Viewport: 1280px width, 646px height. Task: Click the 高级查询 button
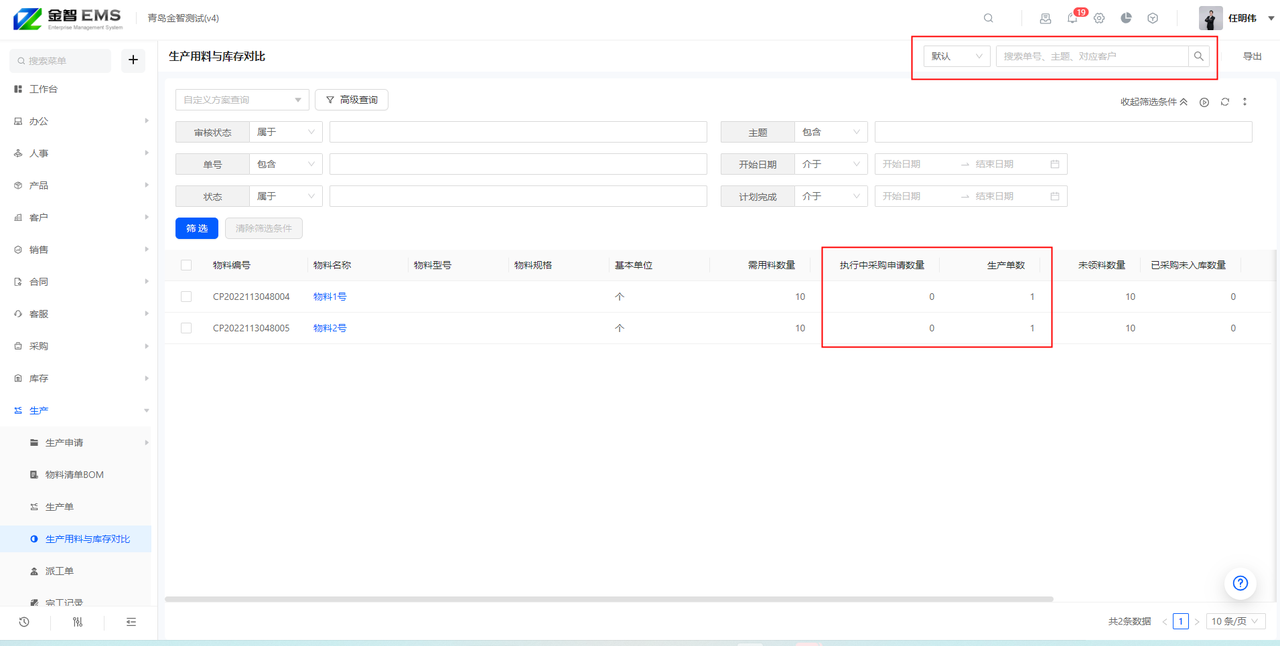352,100
